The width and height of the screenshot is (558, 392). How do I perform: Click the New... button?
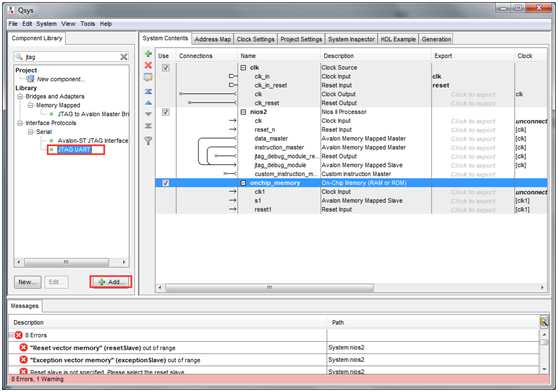[27, 282]
